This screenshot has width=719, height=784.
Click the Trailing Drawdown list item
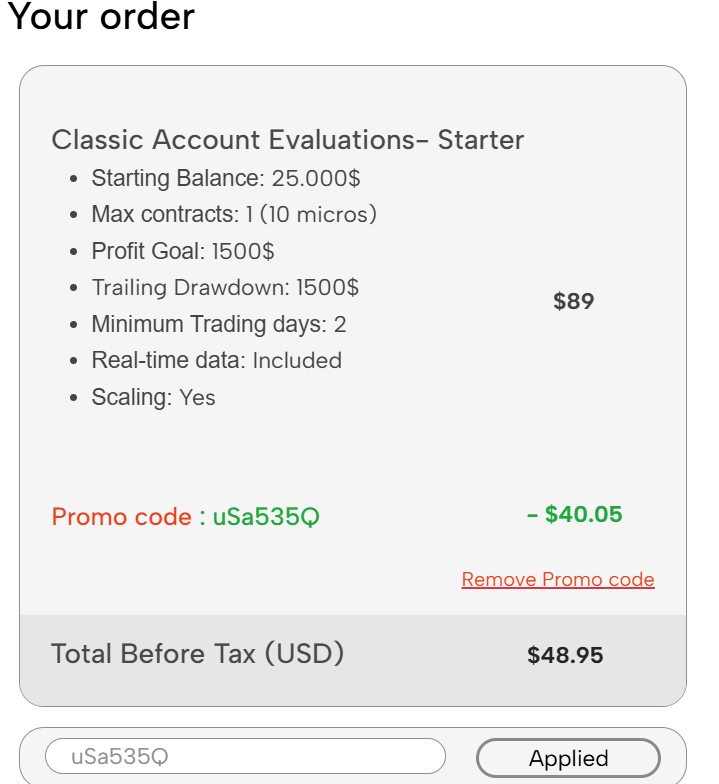tap(225, 288)
